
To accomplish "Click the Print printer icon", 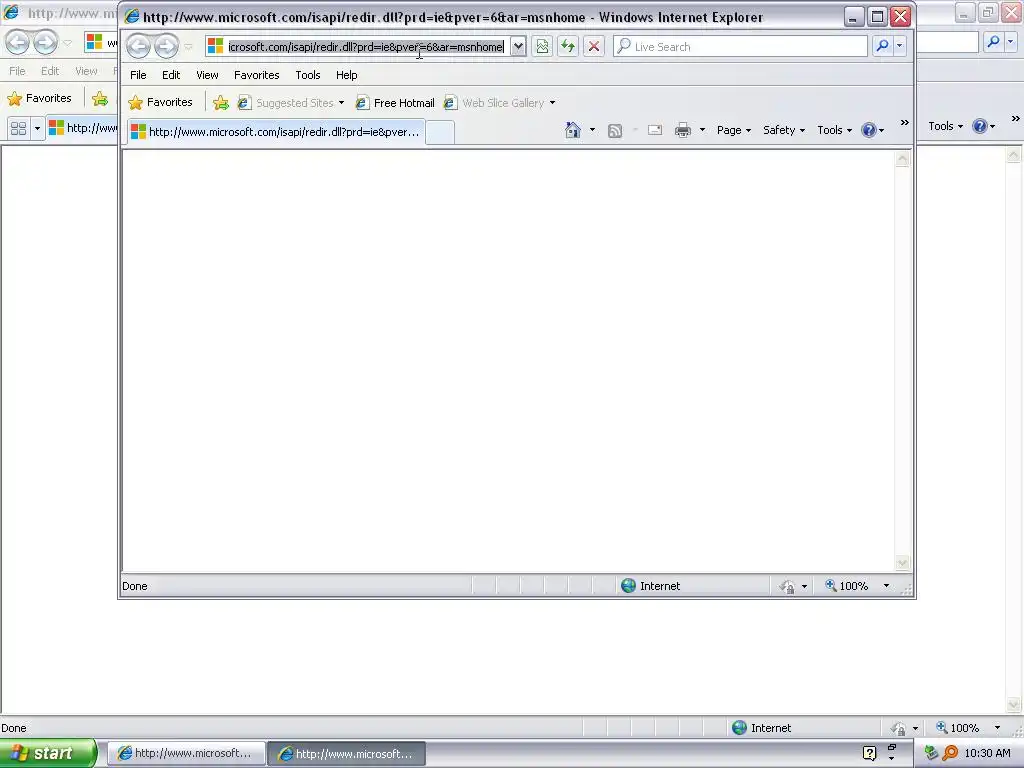I will 683,131.
